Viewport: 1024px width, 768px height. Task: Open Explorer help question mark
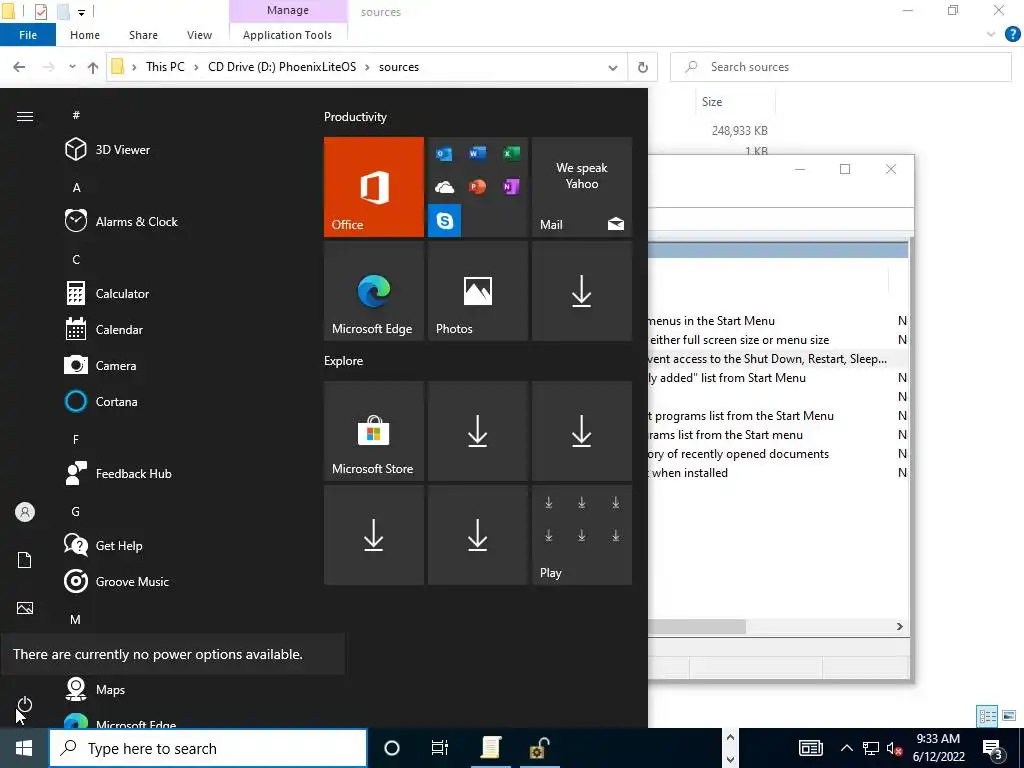1012,34
